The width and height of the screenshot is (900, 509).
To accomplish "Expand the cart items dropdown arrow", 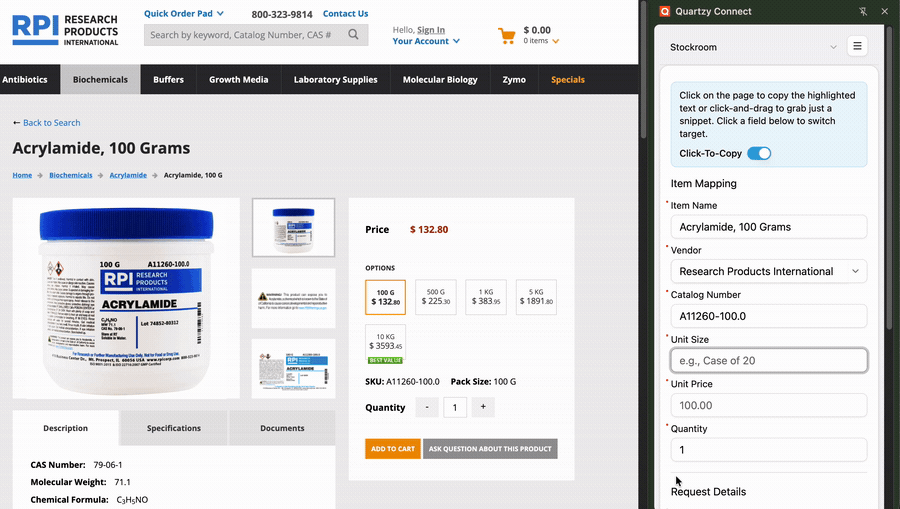I will tap(556, 41).
